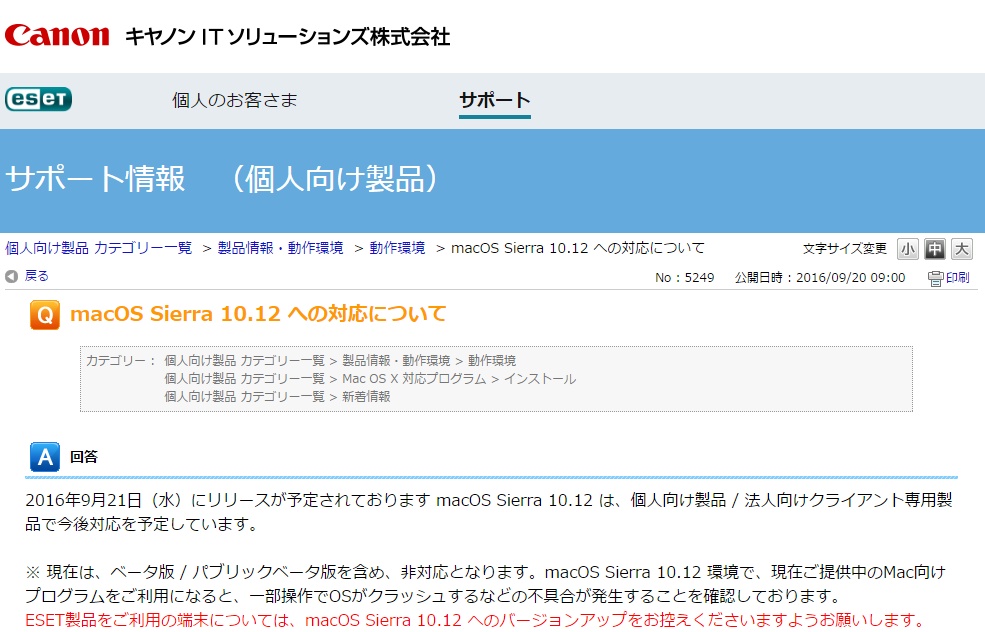Image resolution: width=985 pixels, height=632 pixels.
Task: Click the カテゴリー： label
Action: [x=120, y=361]
